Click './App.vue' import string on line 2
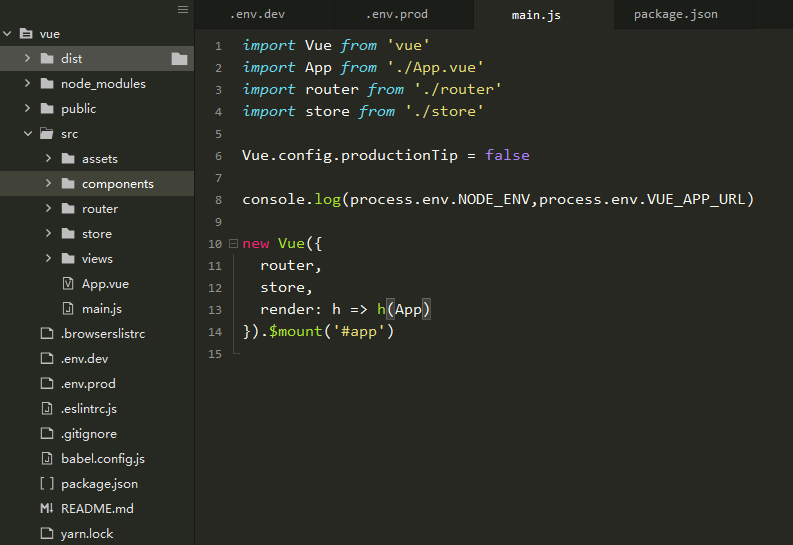 [x=435, y=67]
